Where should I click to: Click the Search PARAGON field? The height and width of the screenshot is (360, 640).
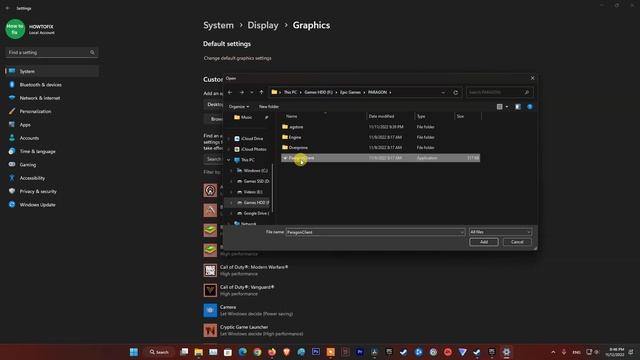pyautogui.click(x=499, y=93)
